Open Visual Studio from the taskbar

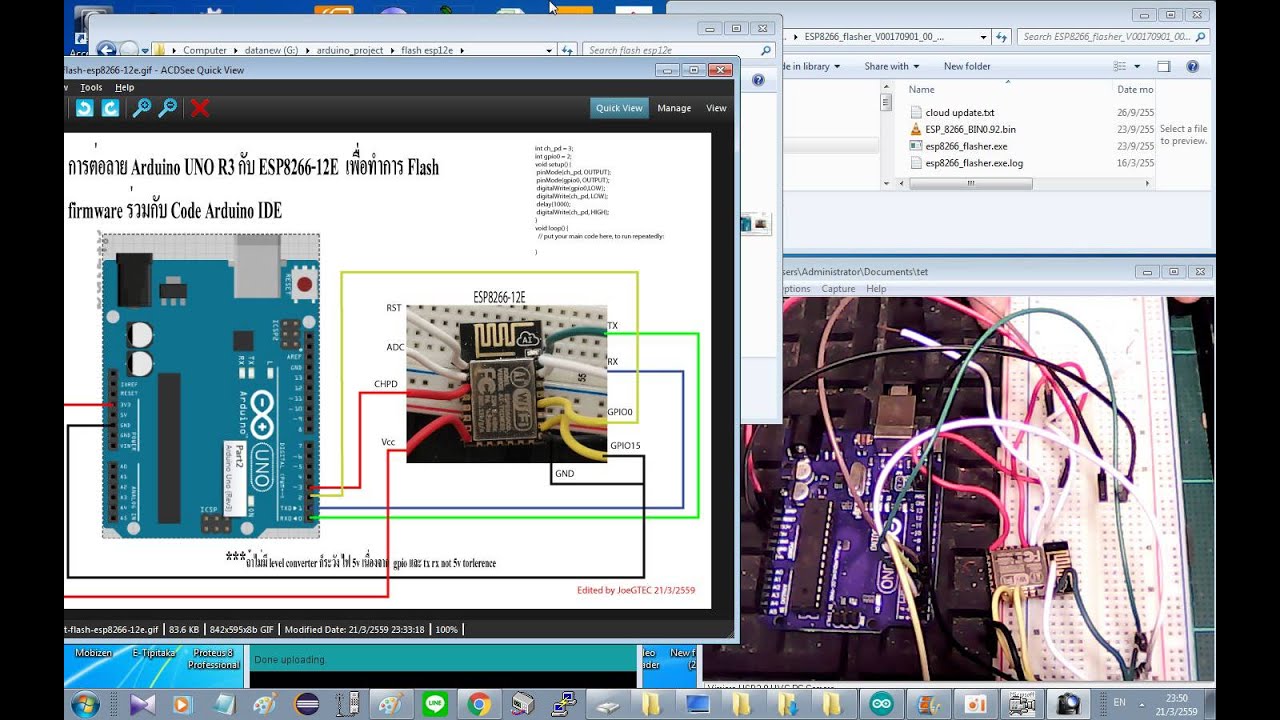pos(143,704)
